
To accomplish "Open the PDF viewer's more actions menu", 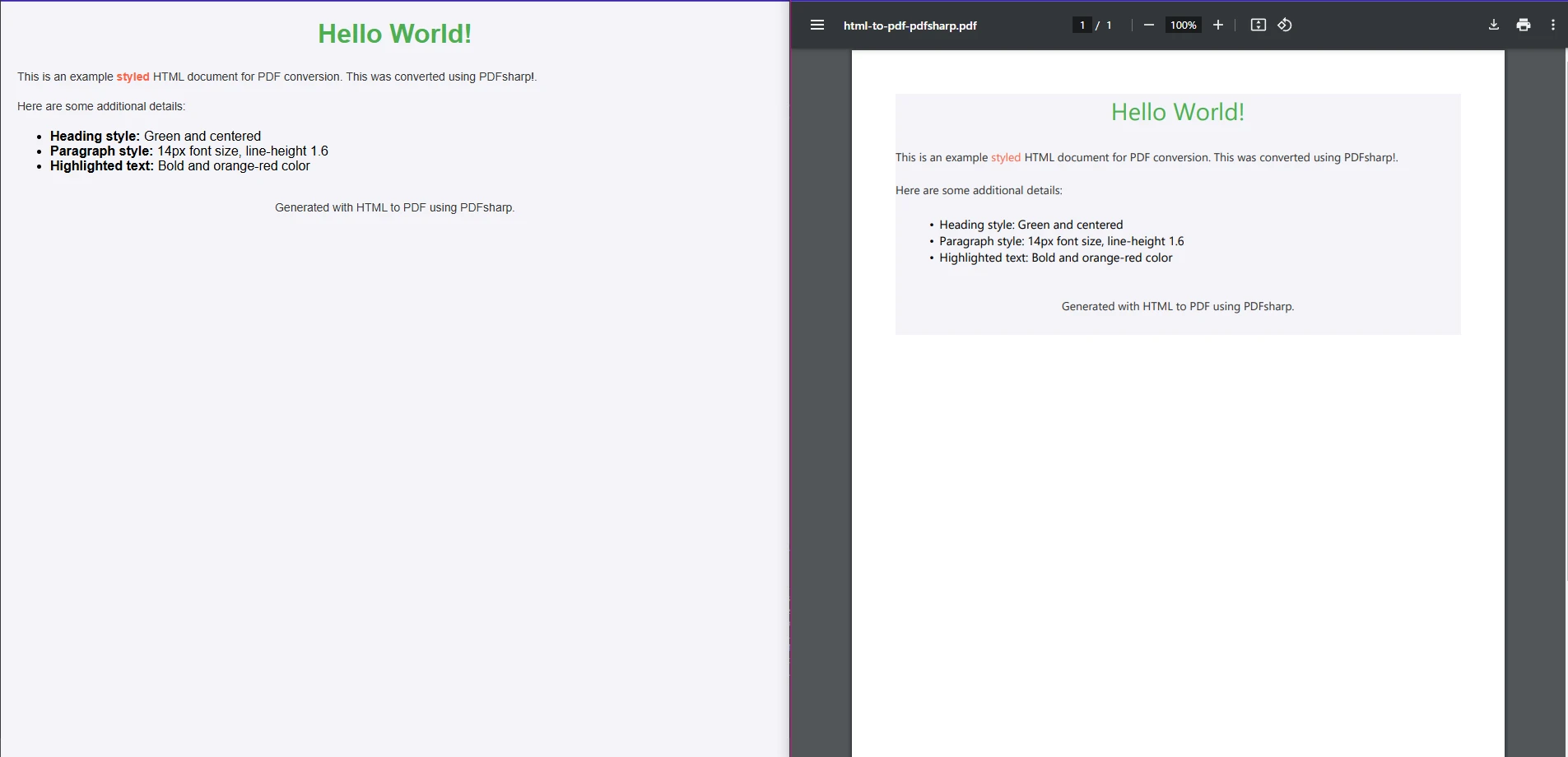I will click(x=1552, y=25).
